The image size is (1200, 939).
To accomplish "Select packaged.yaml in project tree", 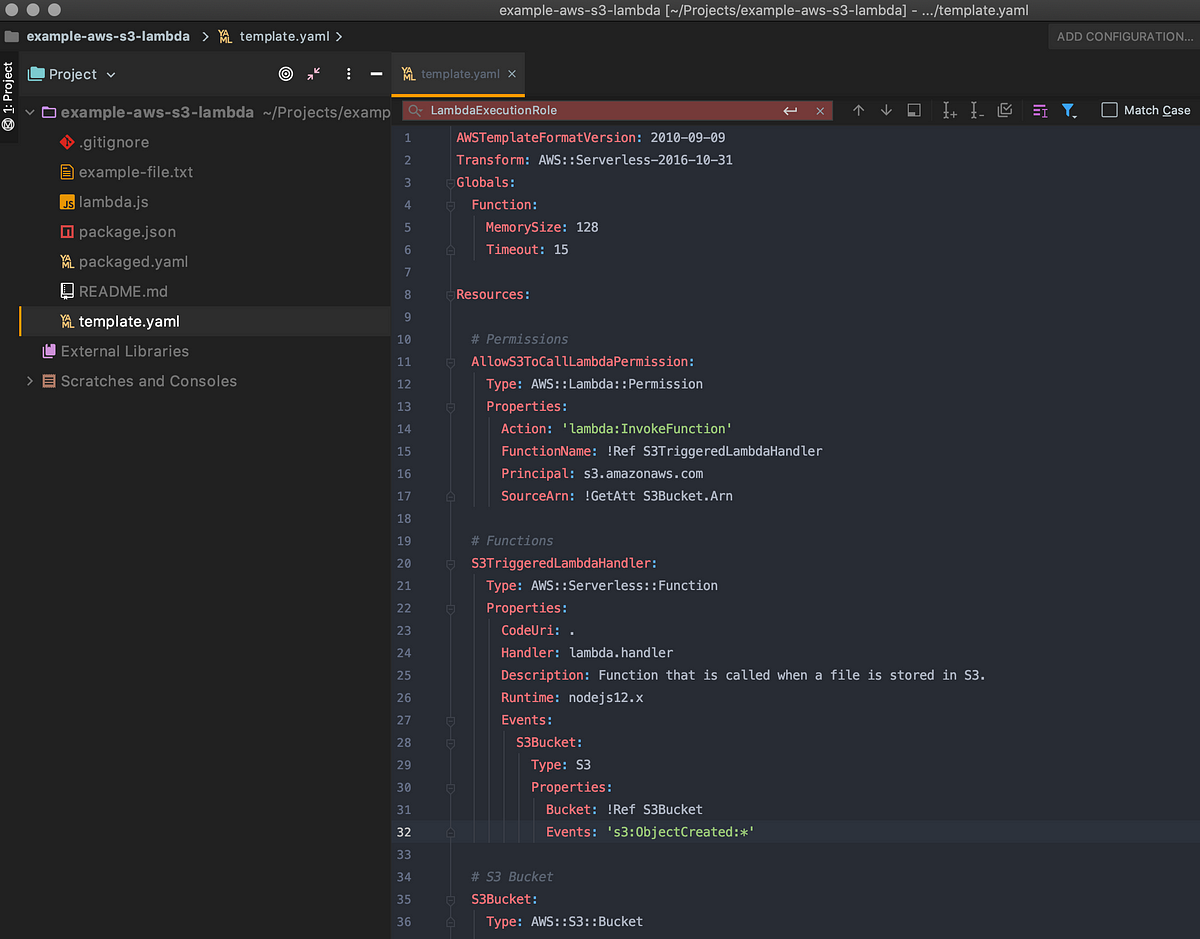I will [133, 262].
